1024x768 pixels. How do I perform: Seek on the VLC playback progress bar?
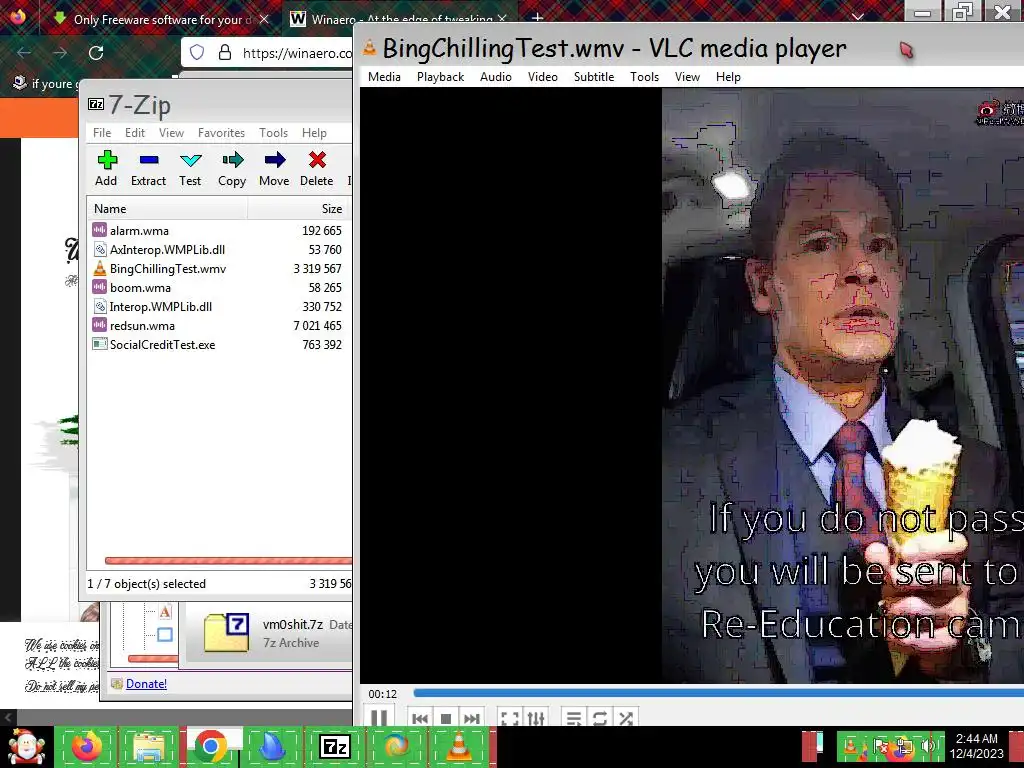tap(718, 693)
